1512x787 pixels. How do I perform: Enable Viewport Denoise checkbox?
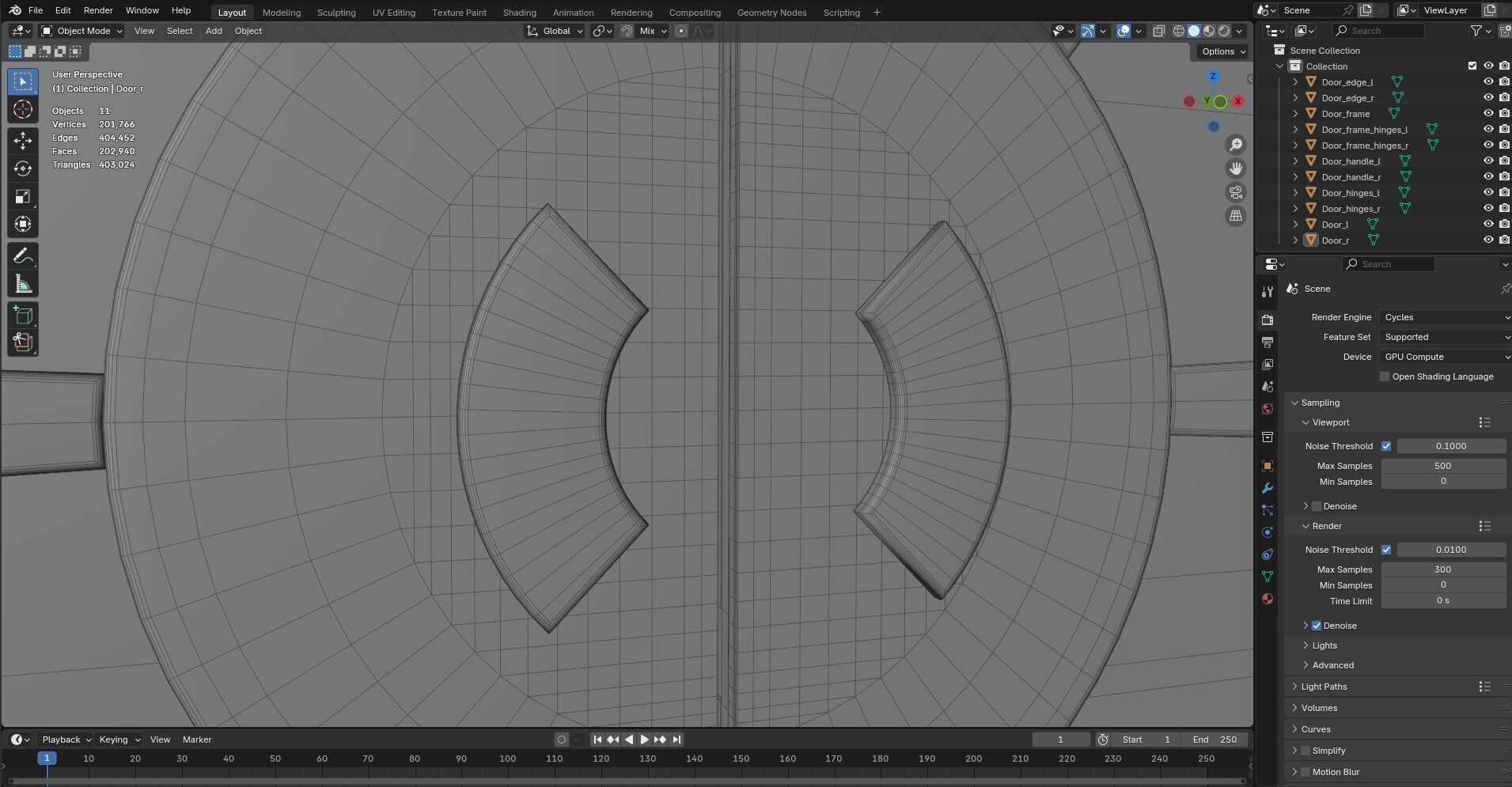pos(1317,506)
